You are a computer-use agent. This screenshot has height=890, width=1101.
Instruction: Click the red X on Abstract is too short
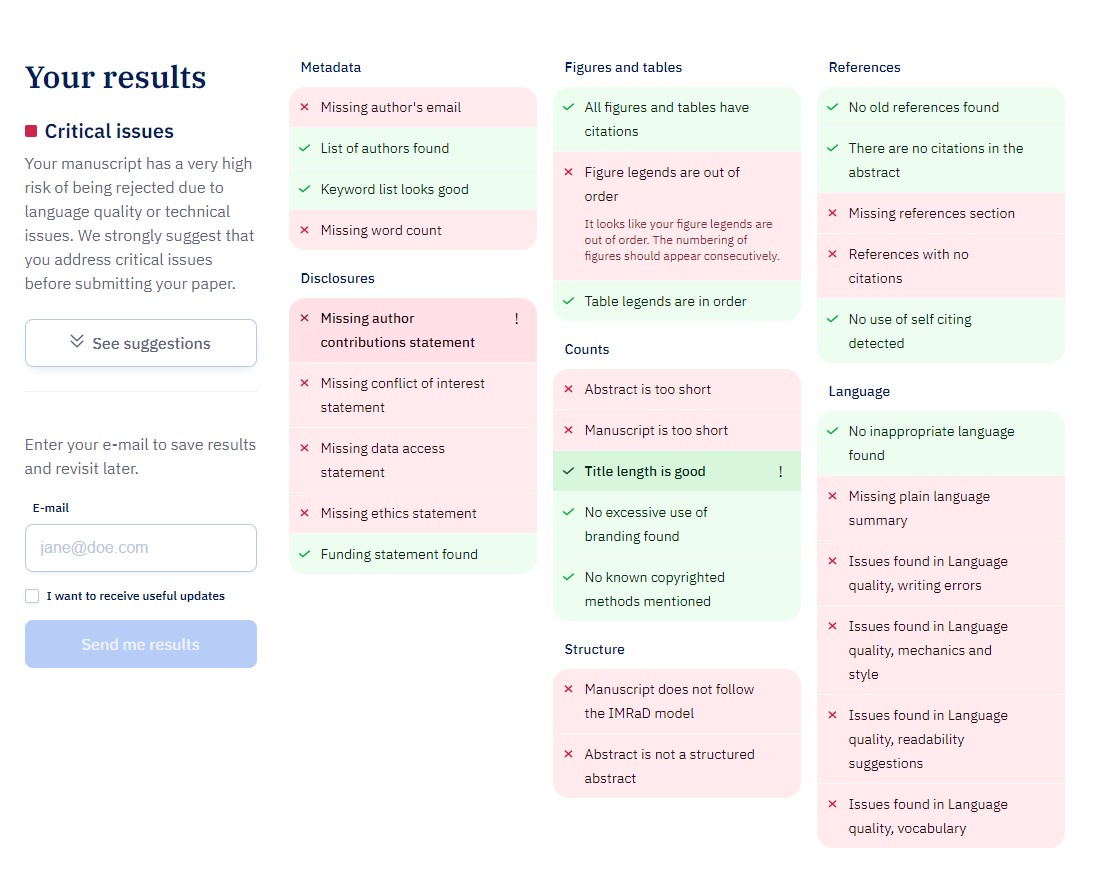tap(568, 389)
